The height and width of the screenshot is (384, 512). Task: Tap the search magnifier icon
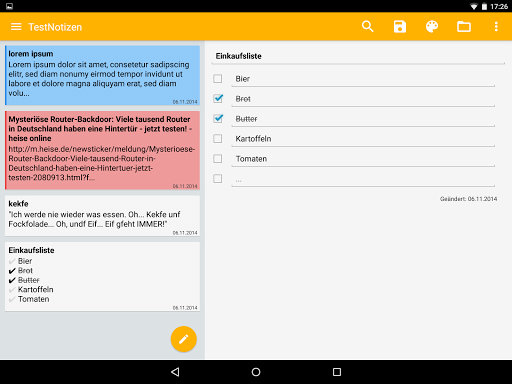(x=367, y=27)
